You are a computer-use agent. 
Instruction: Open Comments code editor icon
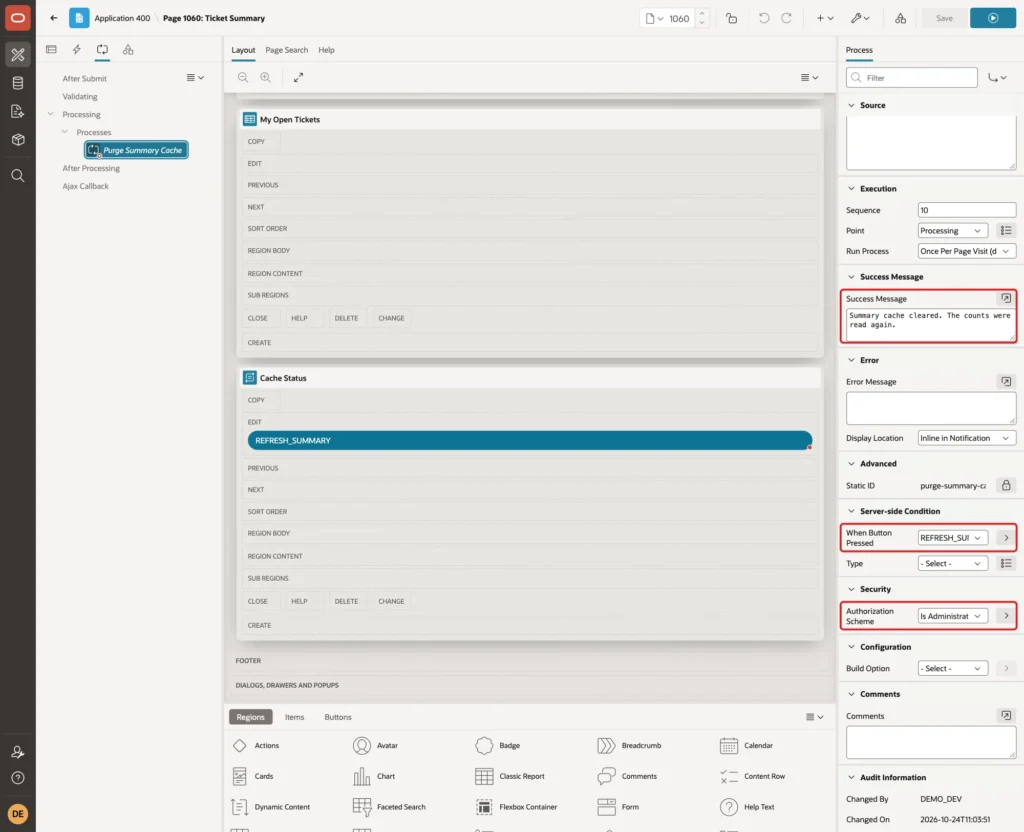click(x=1006, y=716)
